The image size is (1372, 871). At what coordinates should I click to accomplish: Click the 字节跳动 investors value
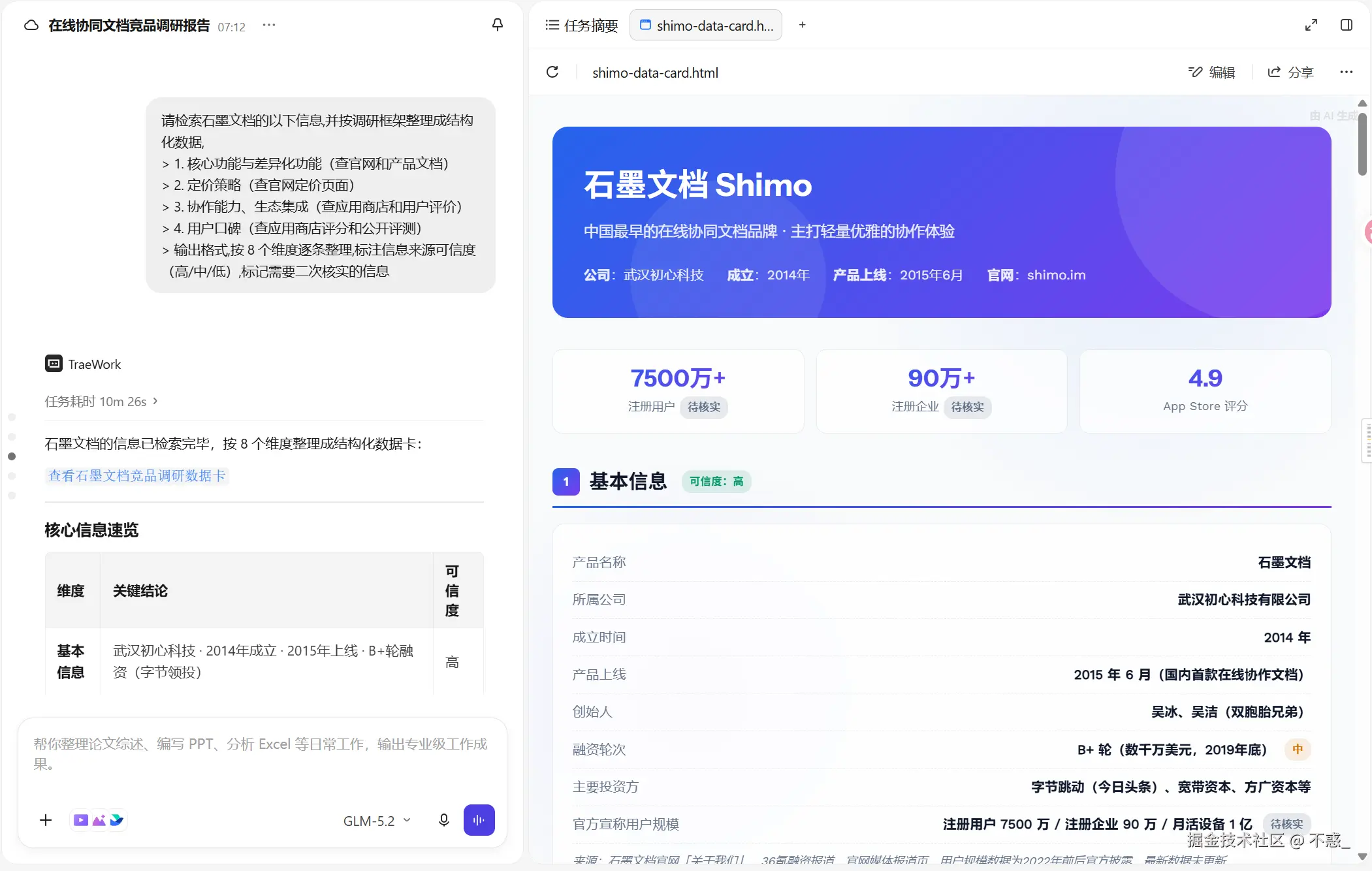[x=1171, y=787]
